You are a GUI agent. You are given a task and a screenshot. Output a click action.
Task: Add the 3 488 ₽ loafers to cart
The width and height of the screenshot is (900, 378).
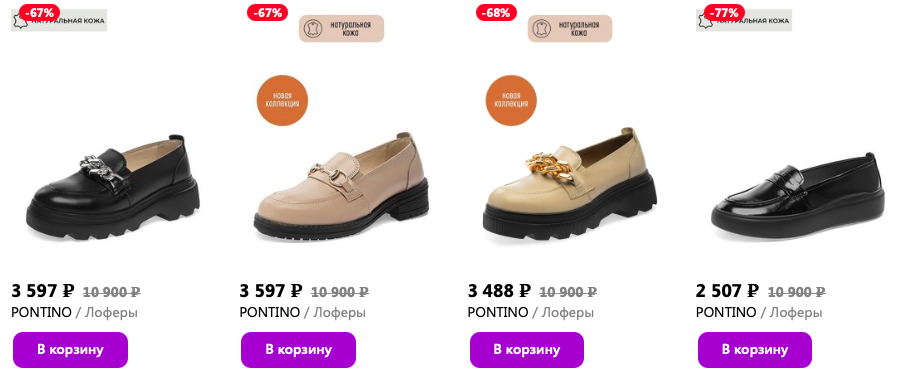point(526,349)
